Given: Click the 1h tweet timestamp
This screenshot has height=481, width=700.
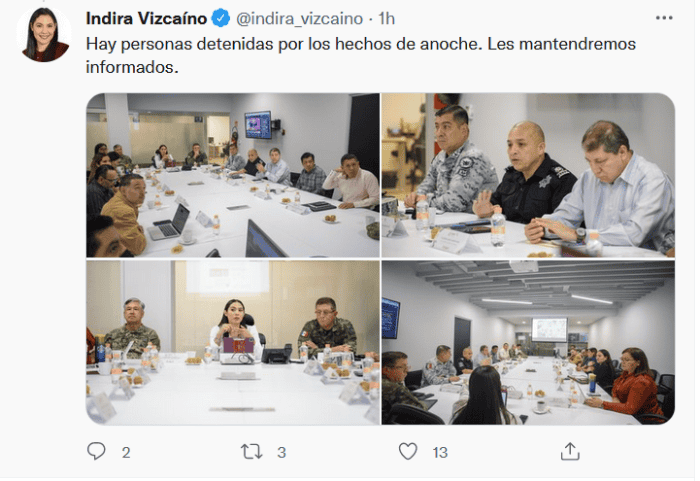Looking at the screenshot, I should (387, 19).
